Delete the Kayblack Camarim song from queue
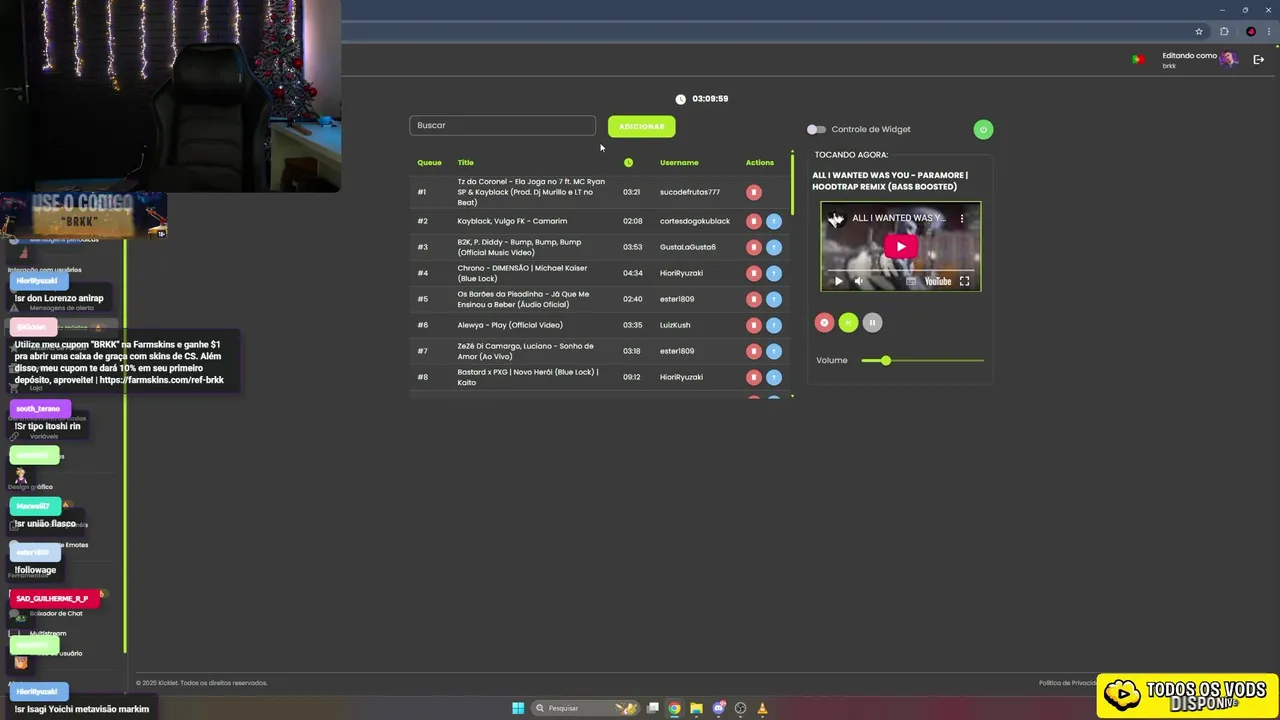The image size is (1280, 720). pyautogui.click(x=754, y=221)
